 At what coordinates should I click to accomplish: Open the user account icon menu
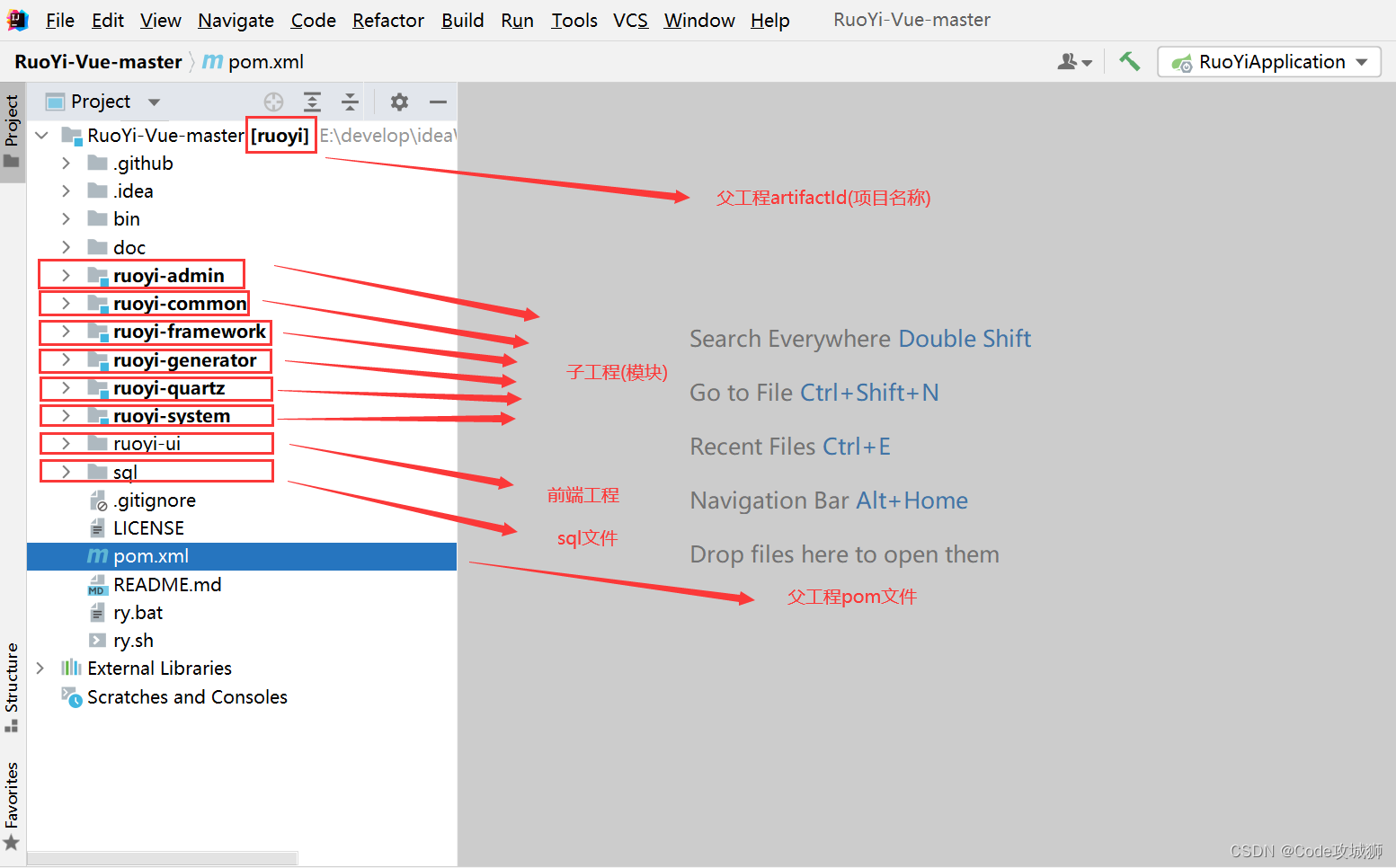tap(1074, 62)
